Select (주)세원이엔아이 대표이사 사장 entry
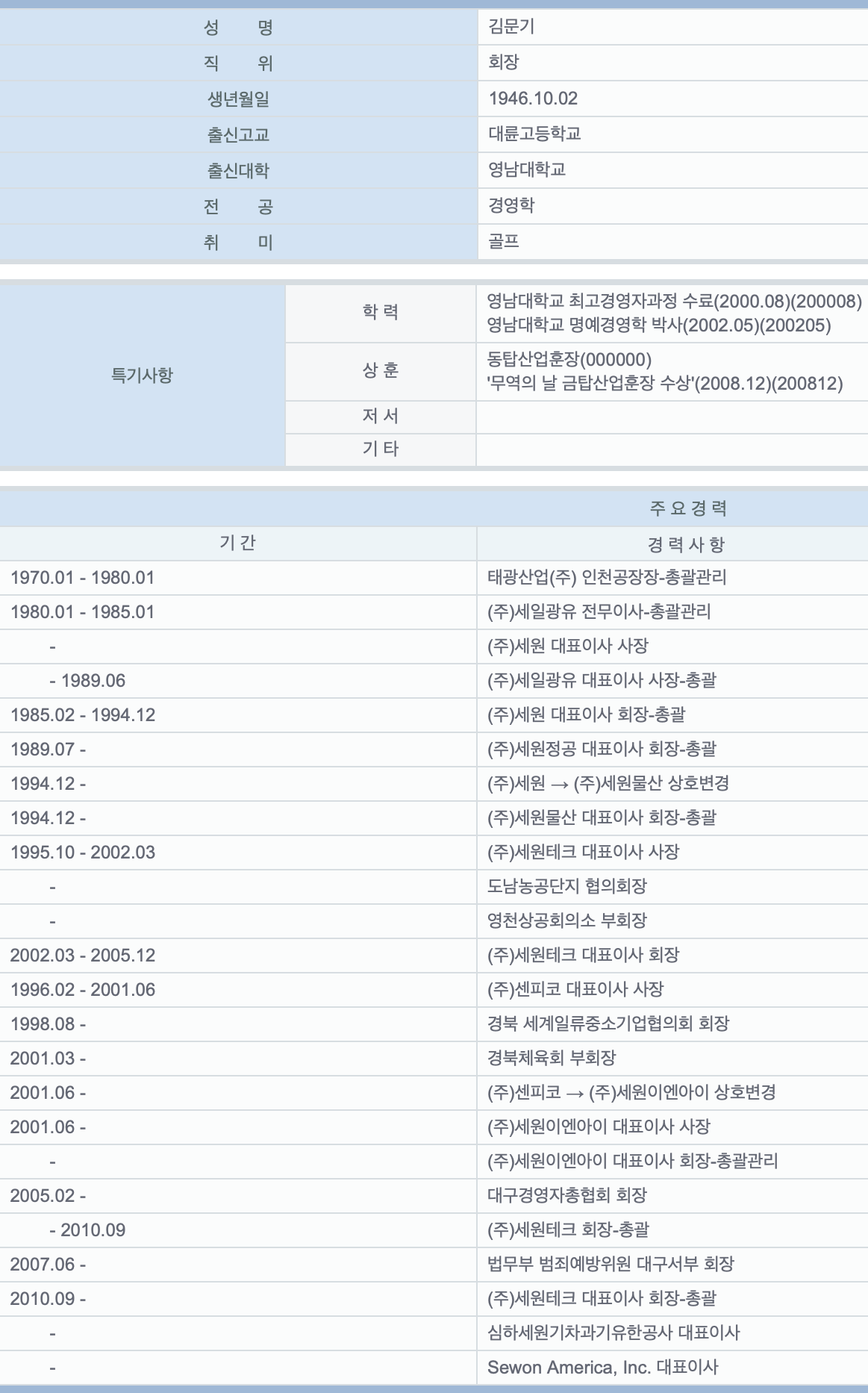The width and height of the screenshot is (868, 1393). pyautogui.click(x=599, y=1126)
